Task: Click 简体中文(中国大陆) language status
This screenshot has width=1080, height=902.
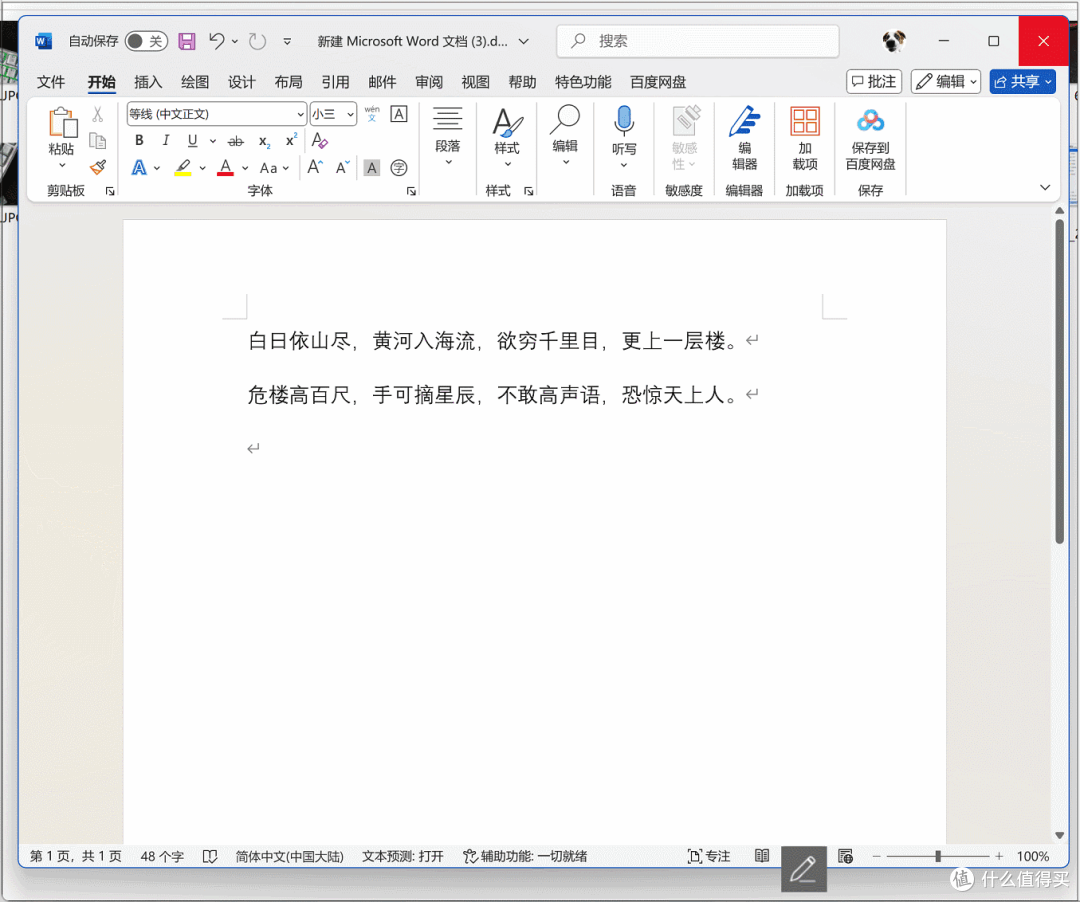Action: [x=289, y=857]
